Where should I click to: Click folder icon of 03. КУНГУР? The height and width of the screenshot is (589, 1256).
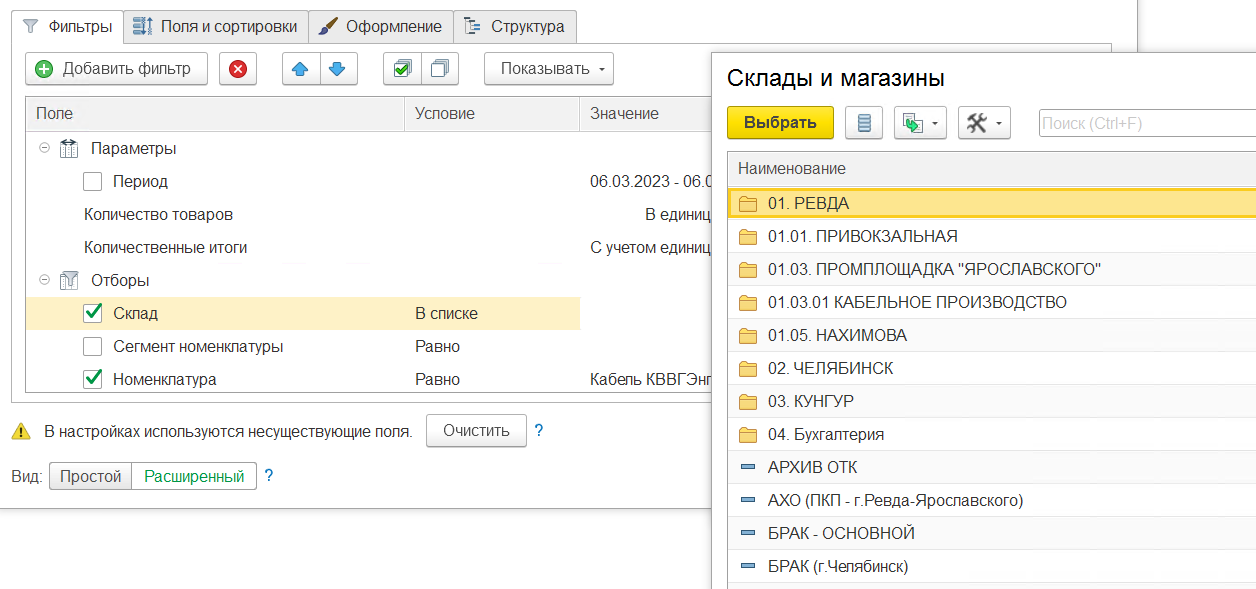[747, 401]
